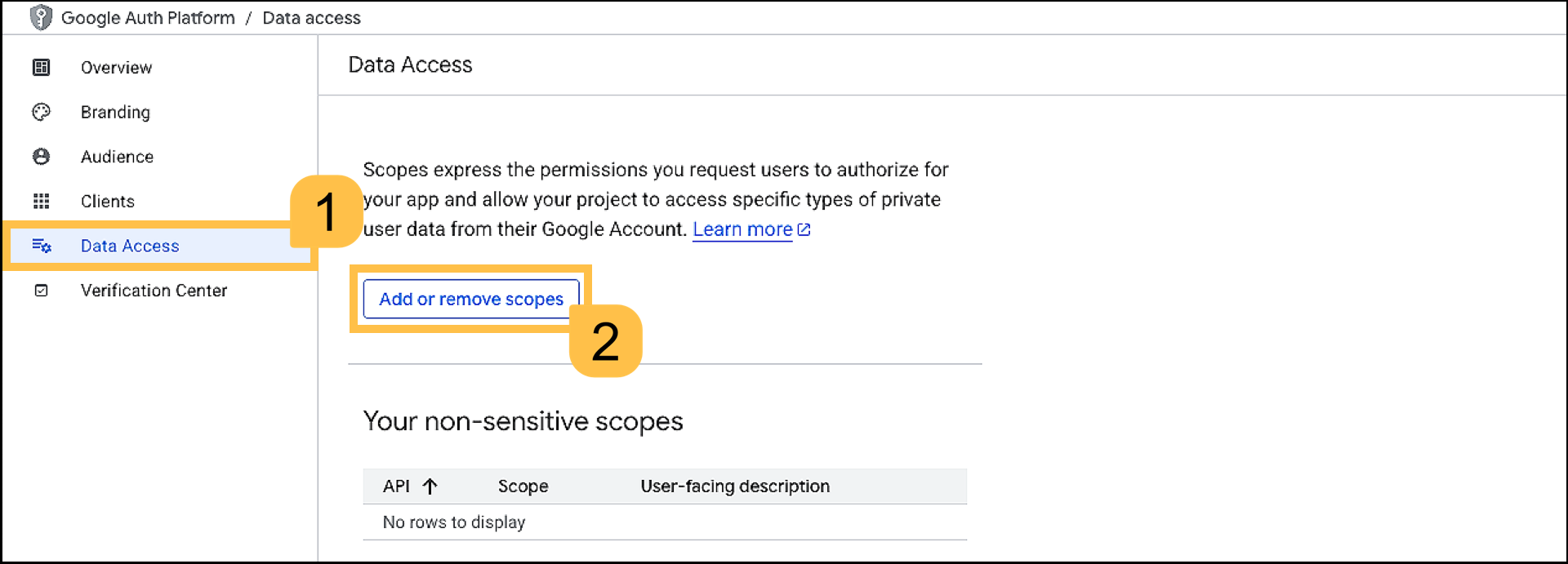Click the Data Access settings icon
1568x564 pixels.
(42, 246)
